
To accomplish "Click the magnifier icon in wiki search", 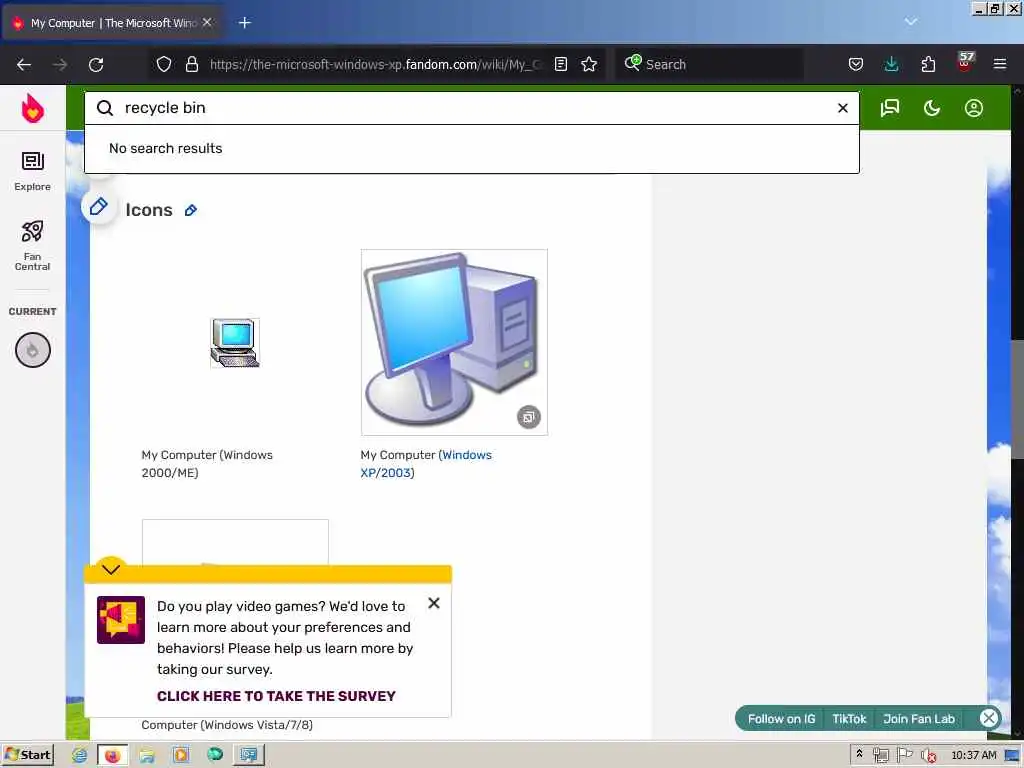I will [105, 108].
